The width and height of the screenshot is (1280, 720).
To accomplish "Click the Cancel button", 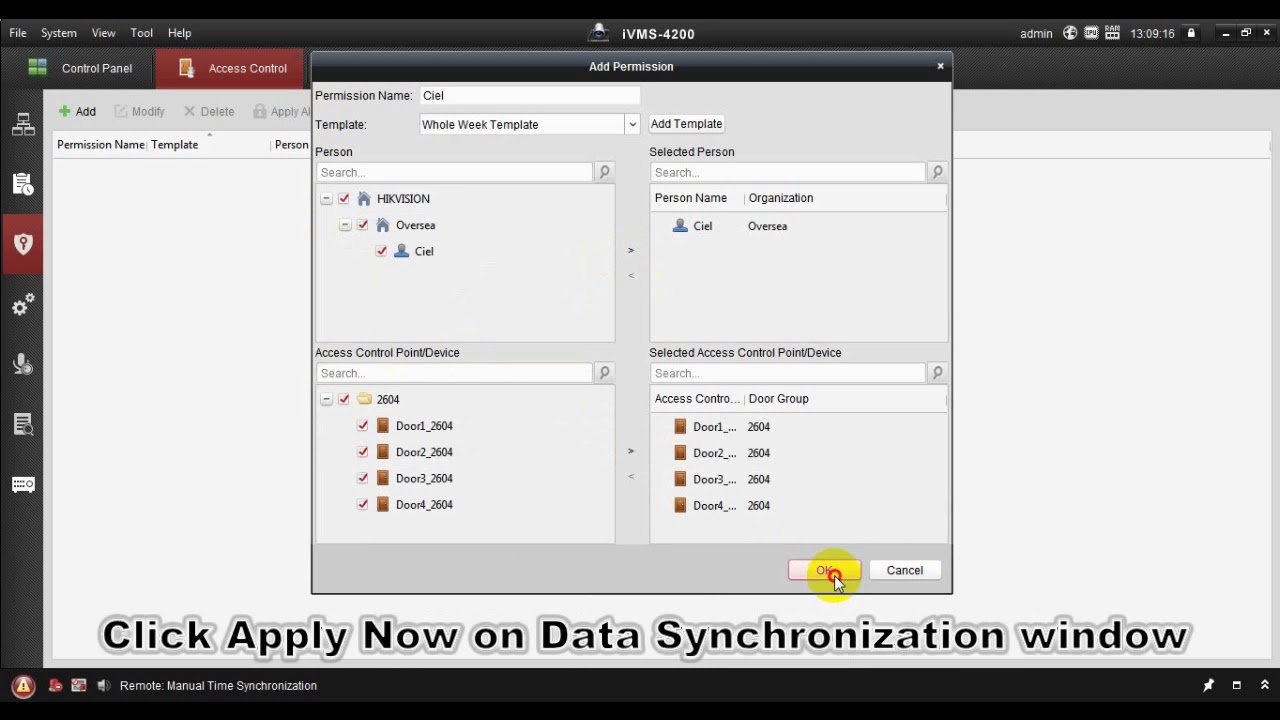I will [x=905, y=570].
